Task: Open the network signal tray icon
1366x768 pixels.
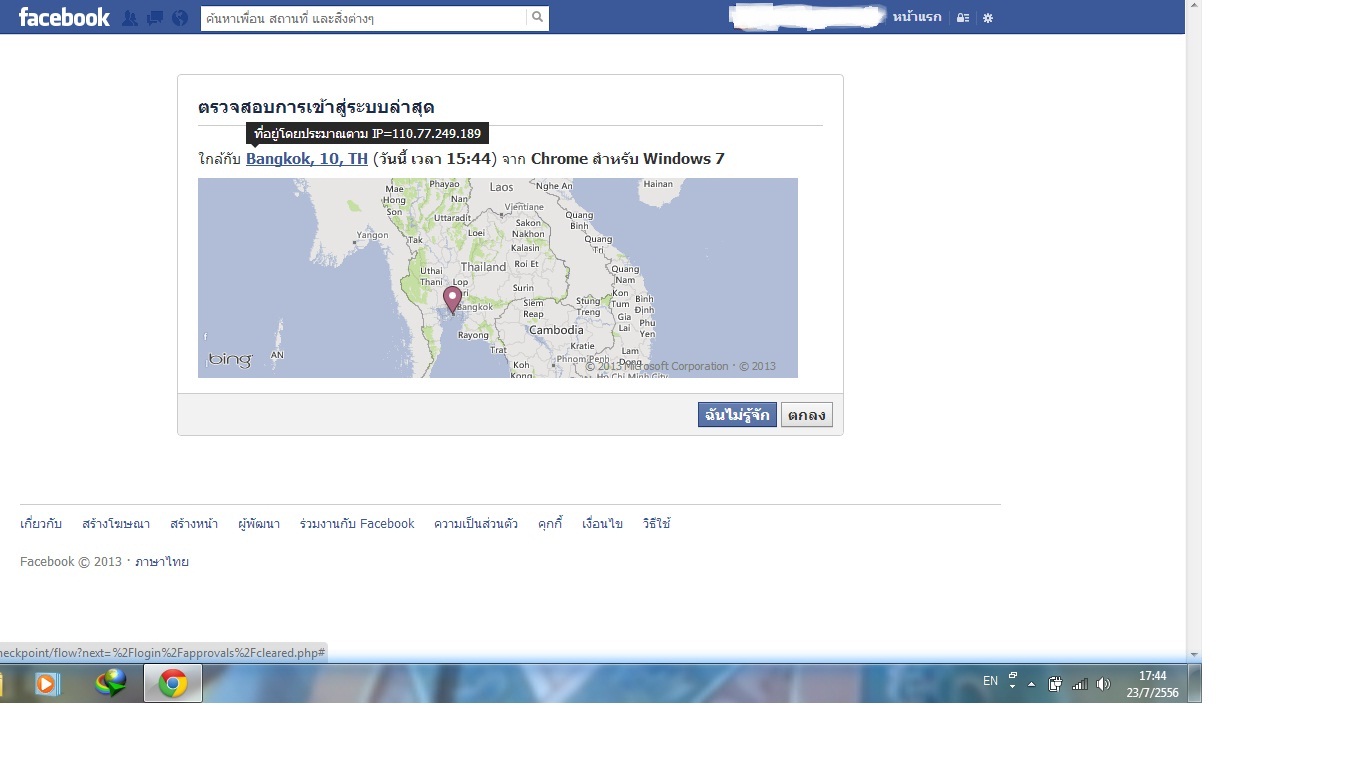Action: (1080, 684)
